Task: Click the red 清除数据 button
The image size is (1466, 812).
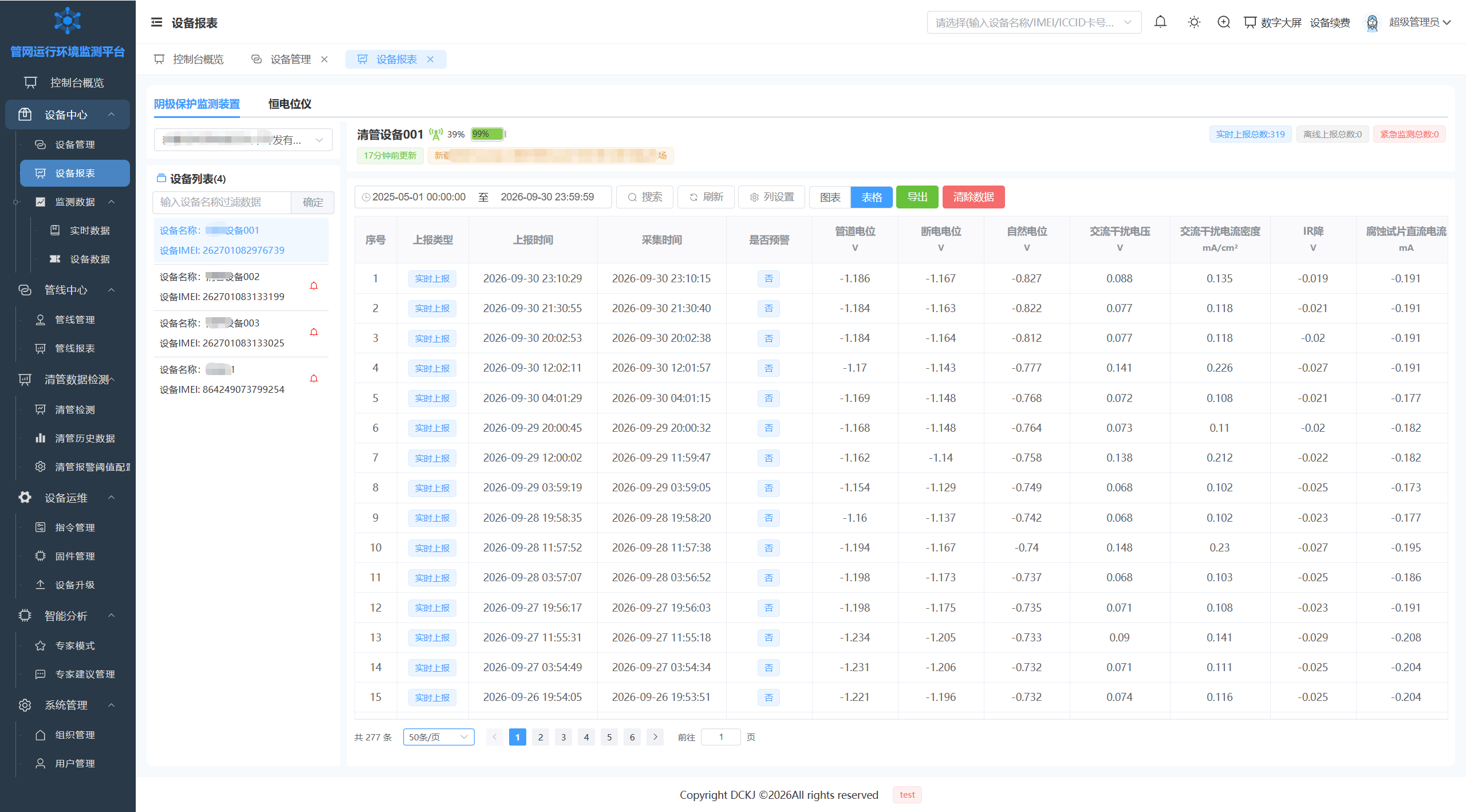Action: point(974,197)
